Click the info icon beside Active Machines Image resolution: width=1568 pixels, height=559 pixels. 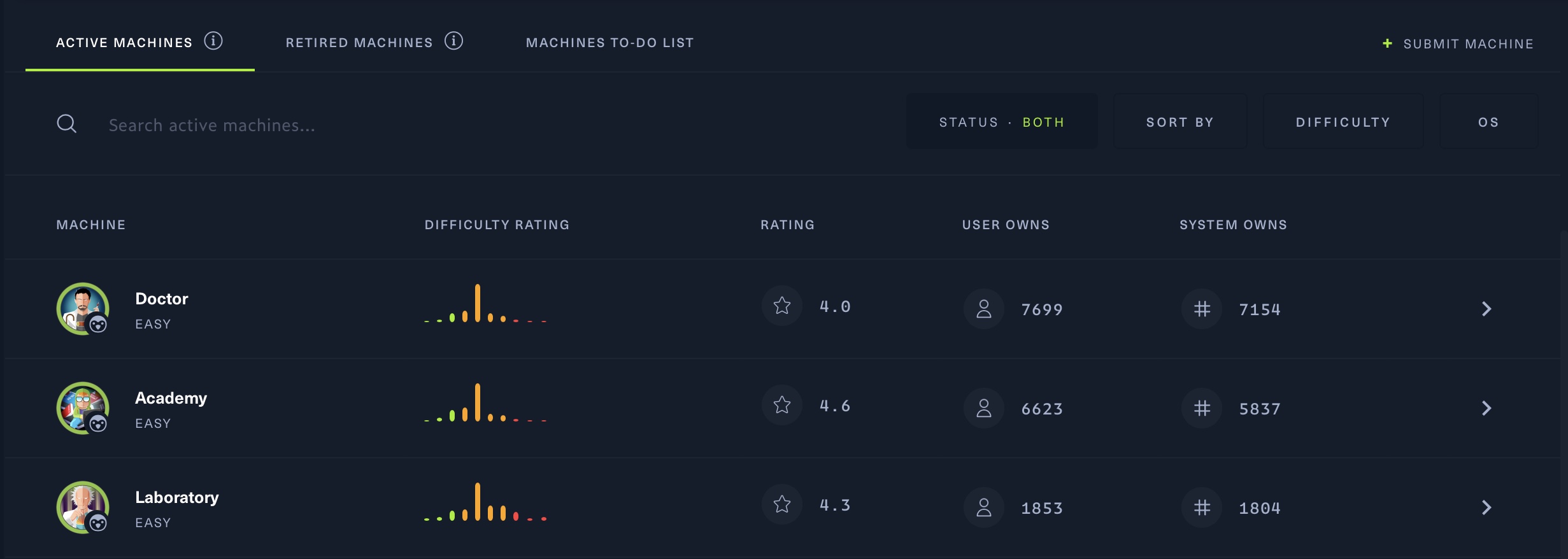coord(213,41)
